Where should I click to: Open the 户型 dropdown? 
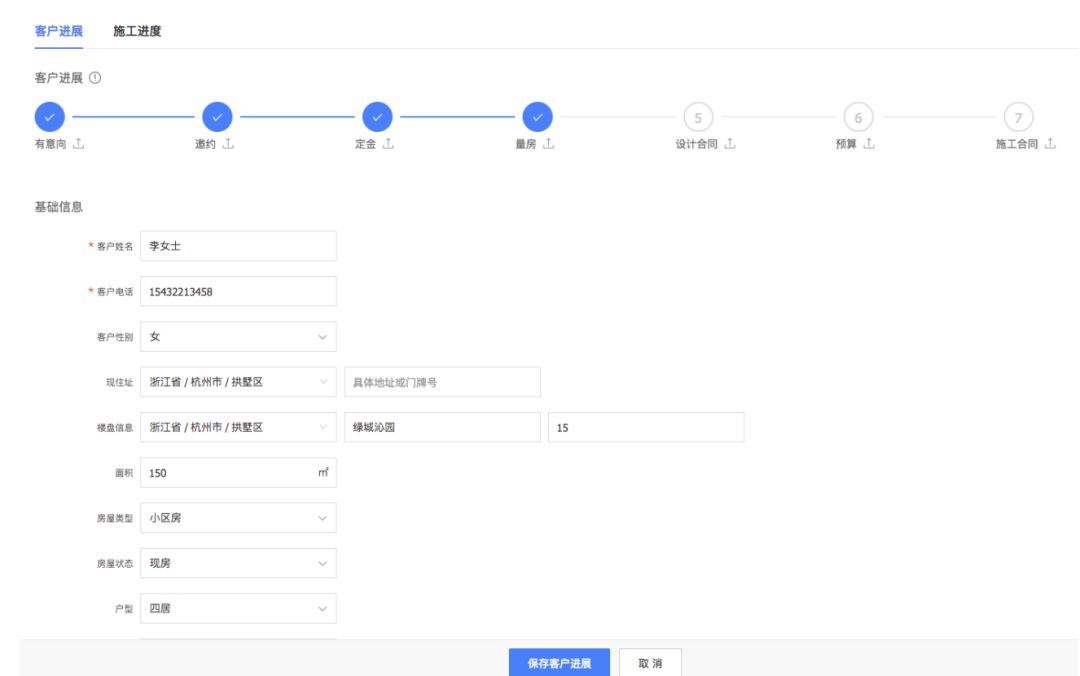[238, 608]
